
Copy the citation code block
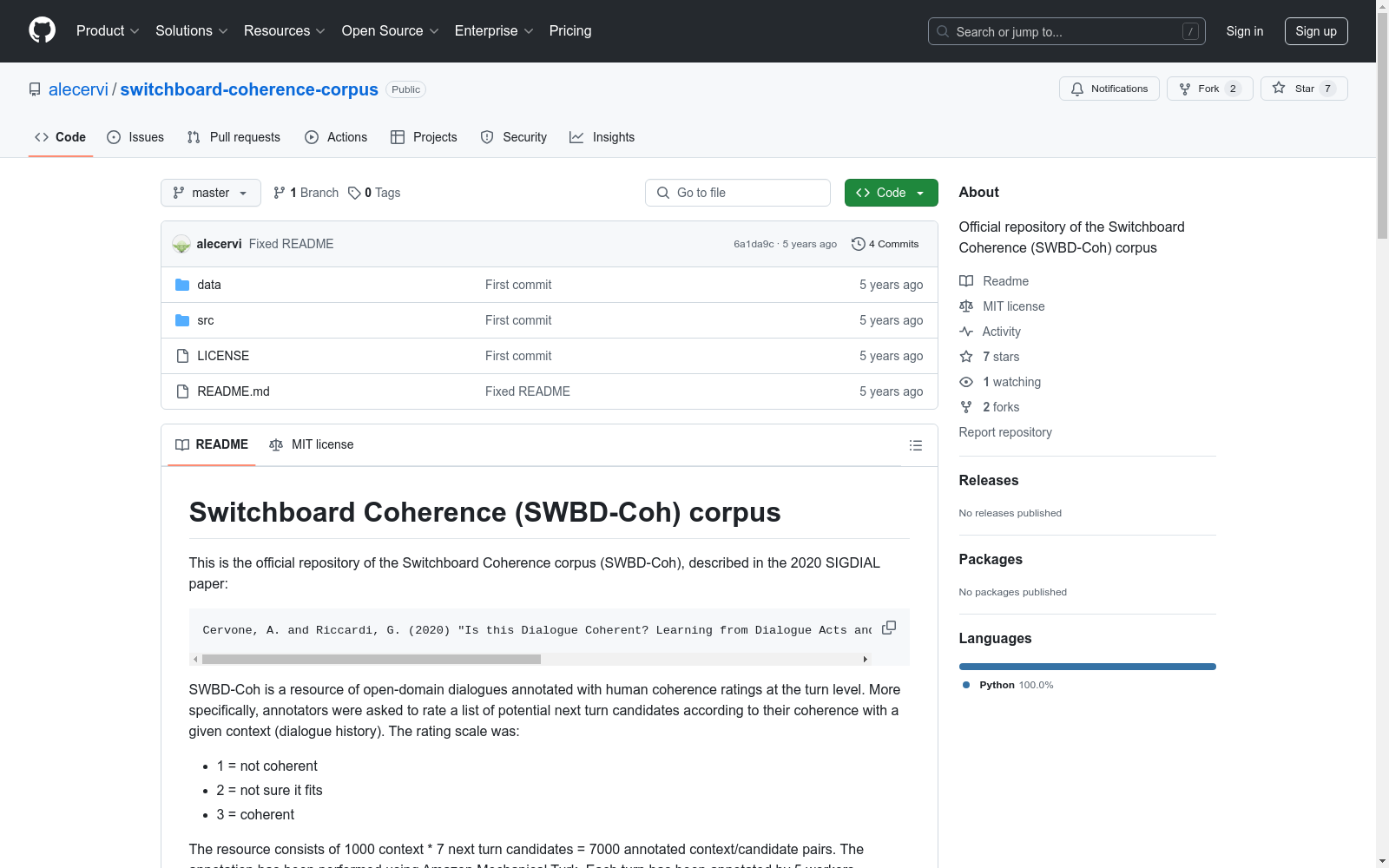(x=889, y=628)
